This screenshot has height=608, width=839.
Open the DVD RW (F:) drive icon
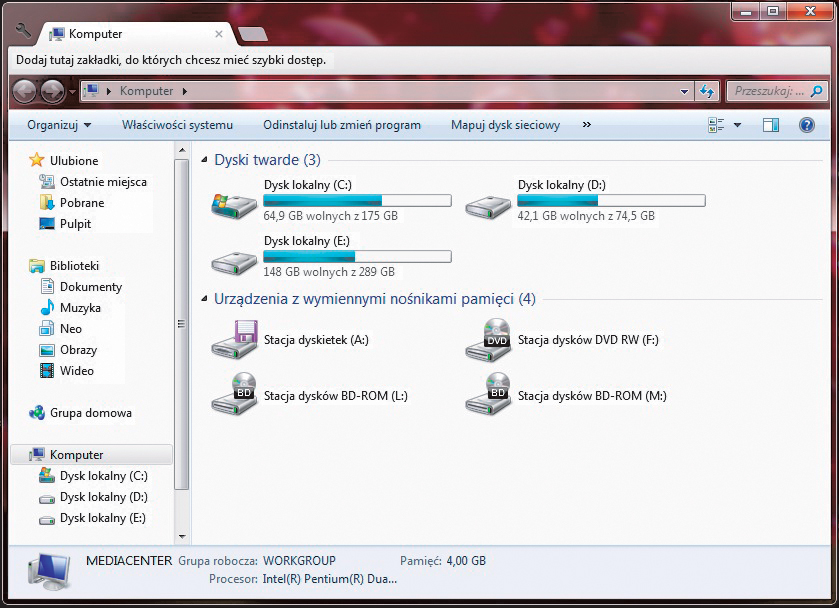coord(489,340)
